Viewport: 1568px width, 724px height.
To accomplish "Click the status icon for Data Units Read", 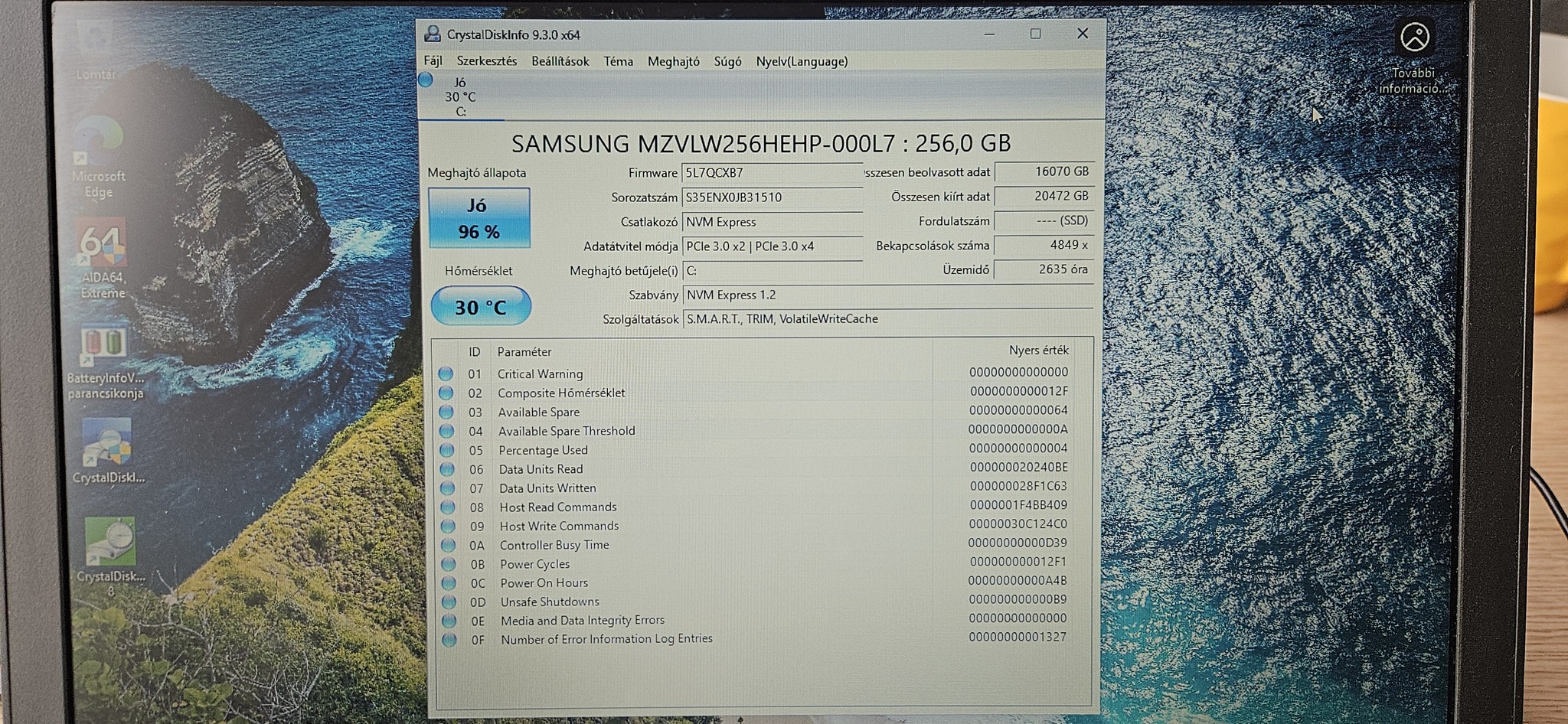I will (x=447, y=469).
